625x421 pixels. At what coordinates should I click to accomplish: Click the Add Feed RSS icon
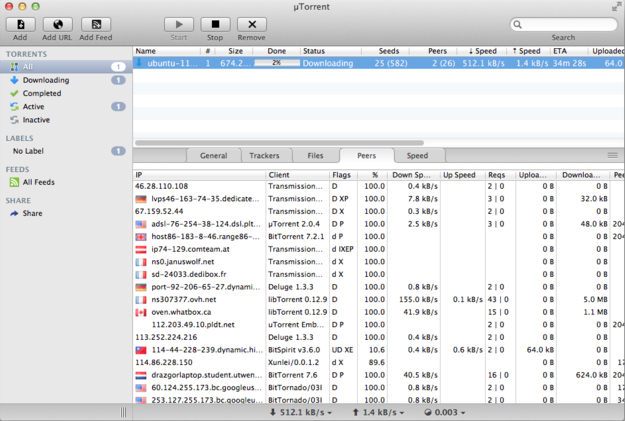[96, 24]
